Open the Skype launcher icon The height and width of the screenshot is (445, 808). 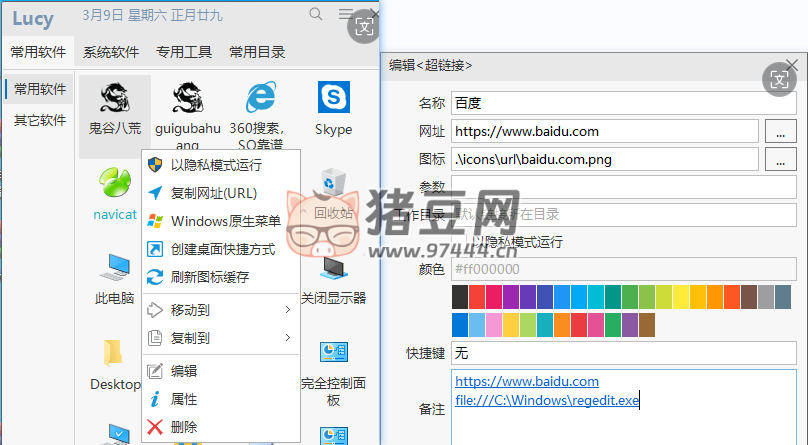coord(333,99)
